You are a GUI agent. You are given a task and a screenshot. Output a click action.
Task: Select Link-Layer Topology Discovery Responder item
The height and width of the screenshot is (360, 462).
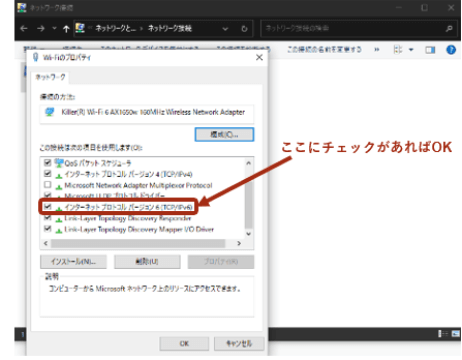[x=128, y=218]
